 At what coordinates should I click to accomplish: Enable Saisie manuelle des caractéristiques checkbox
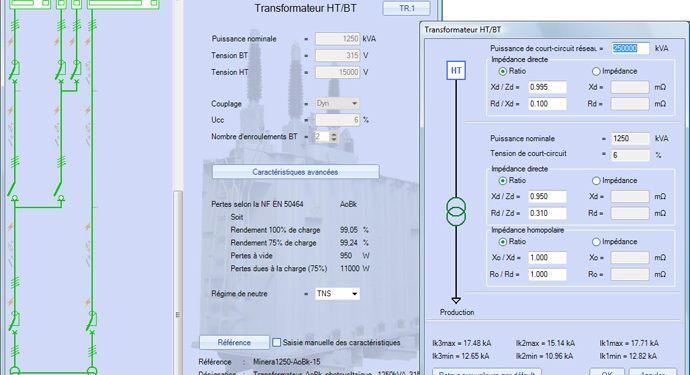click(x=276, y=342)
